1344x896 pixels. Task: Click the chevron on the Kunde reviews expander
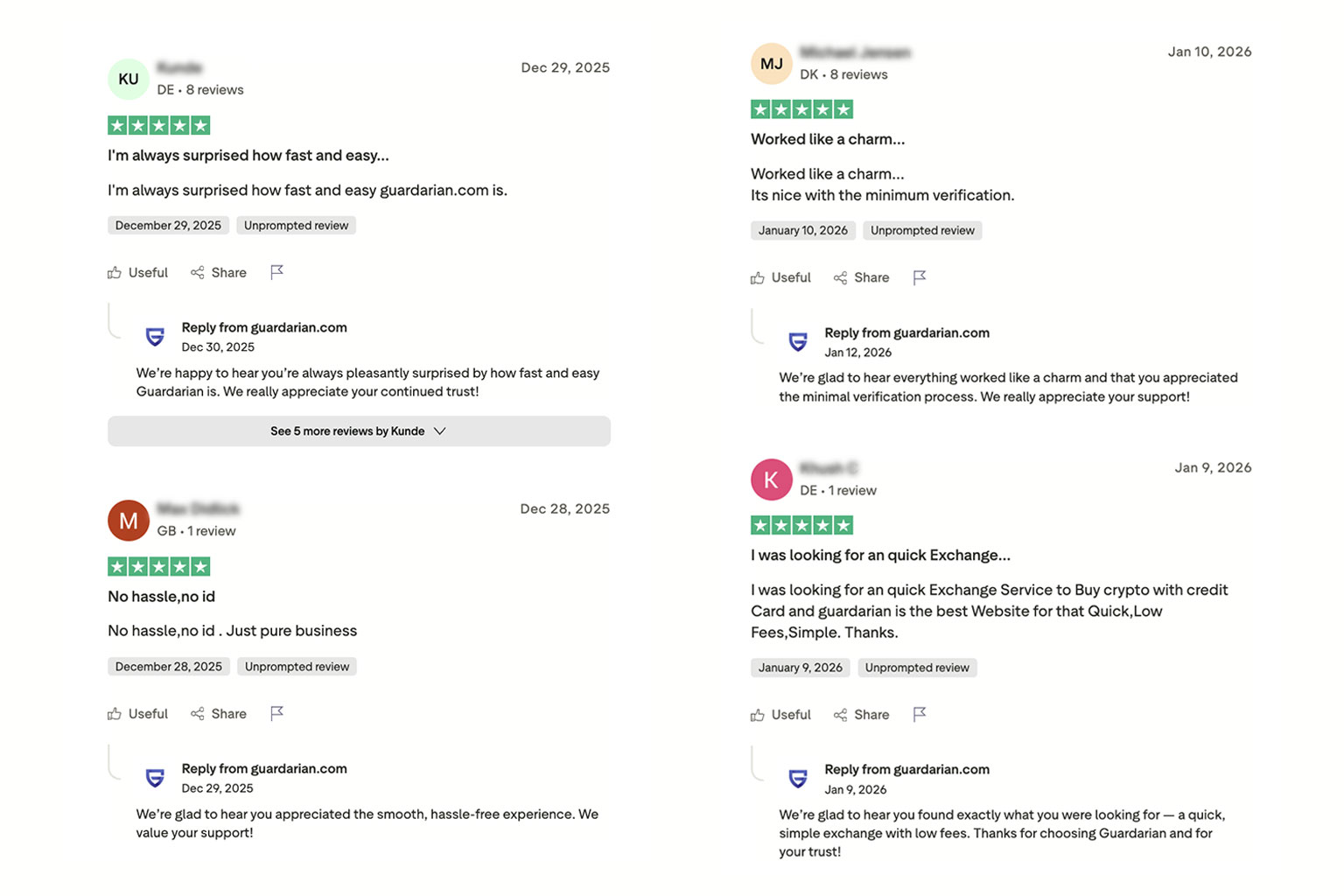click(x=440, y=430)
